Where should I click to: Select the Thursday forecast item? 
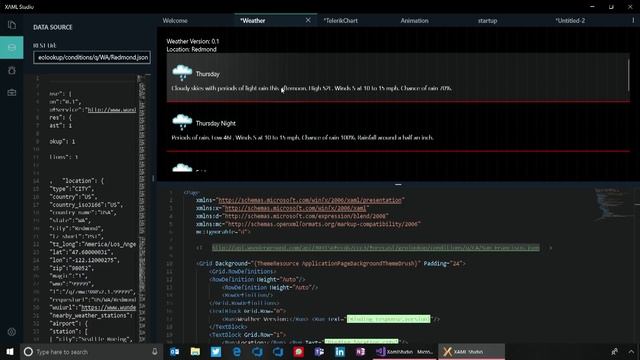[x=398, y=77]
